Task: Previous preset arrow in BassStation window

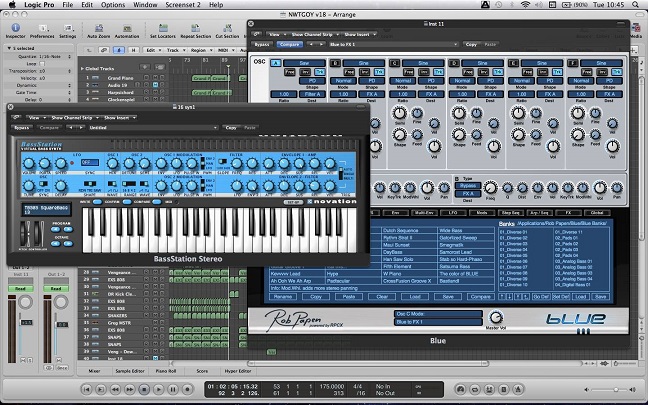Action: pos(71,128)
